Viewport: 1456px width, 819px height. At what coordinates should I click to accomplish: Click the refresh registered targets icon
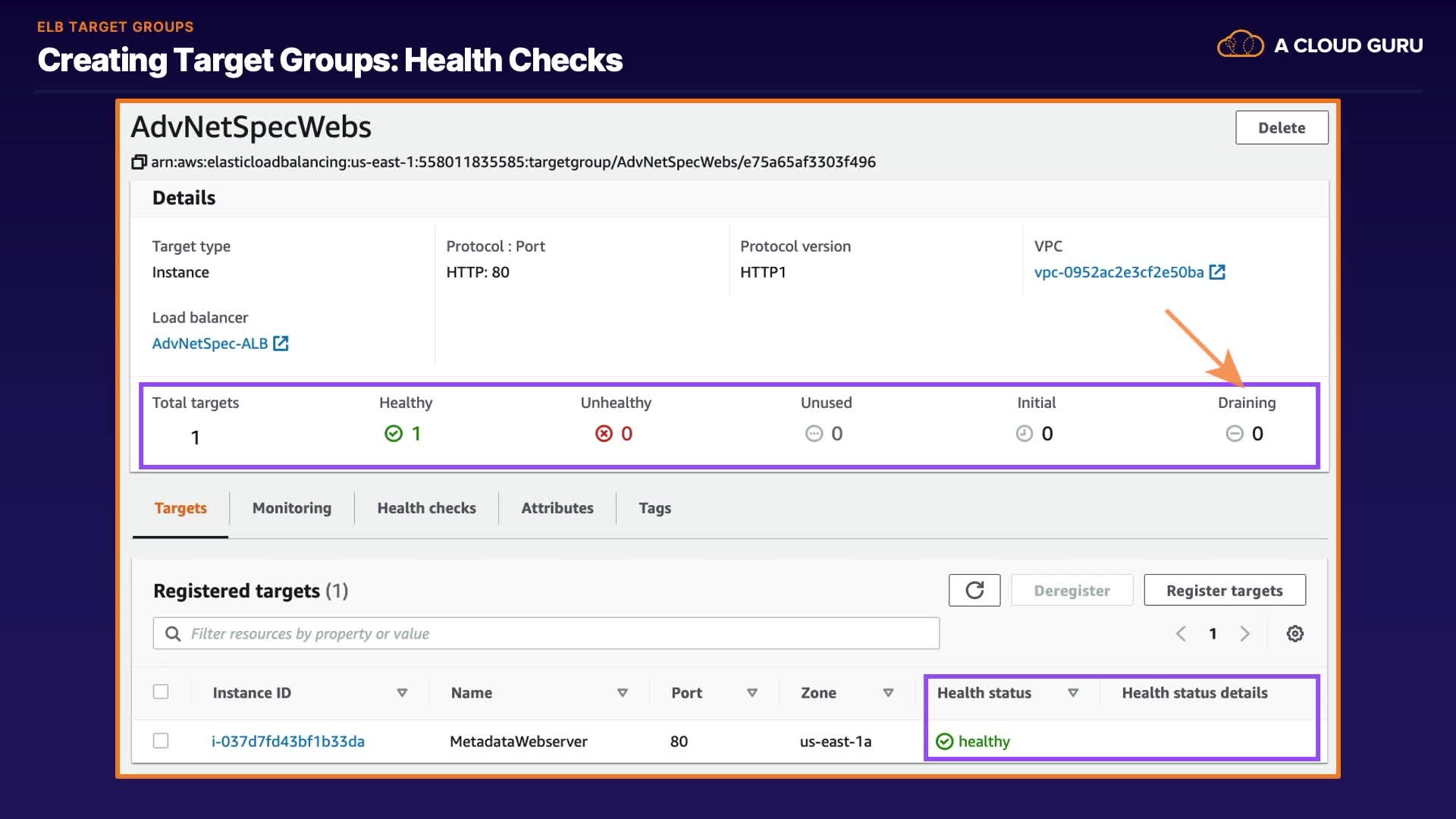pos(974,590)
